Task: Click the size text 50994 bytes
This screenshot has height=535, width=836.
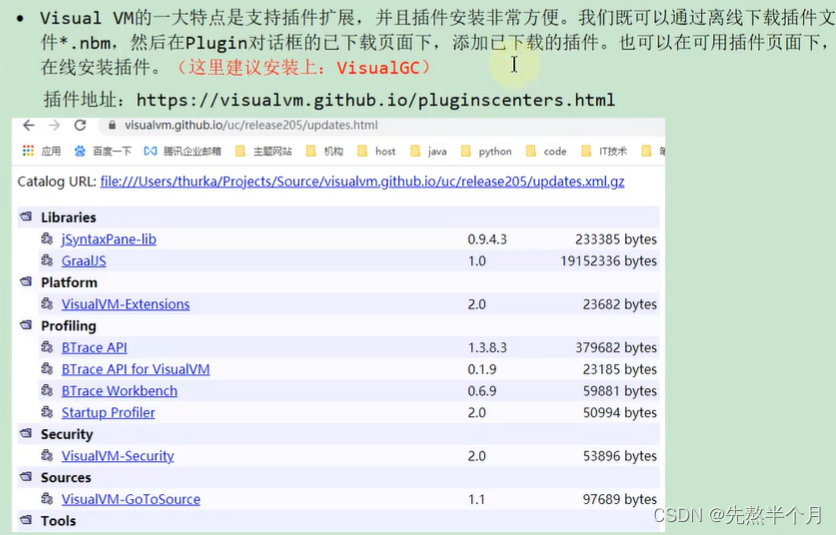Action: (620, 413)
